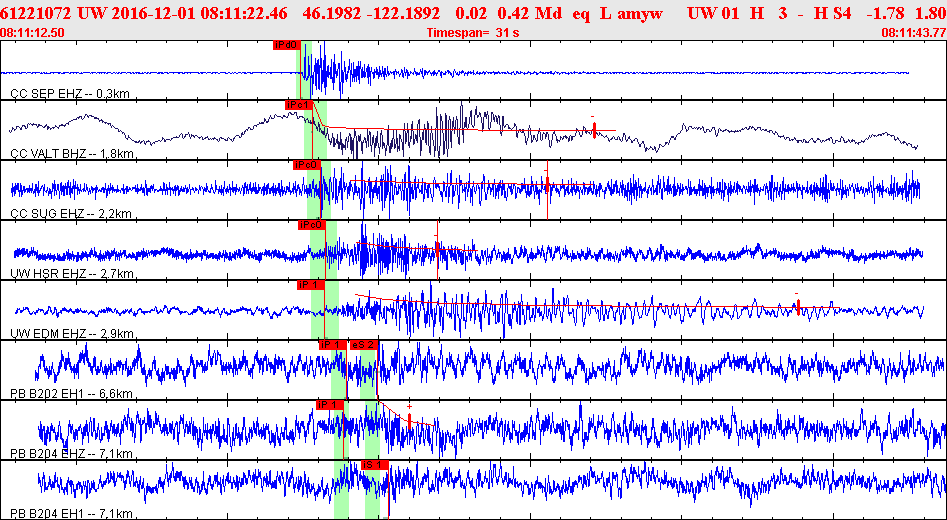Click the iP 1 pick flag on EDM trace

311,285
